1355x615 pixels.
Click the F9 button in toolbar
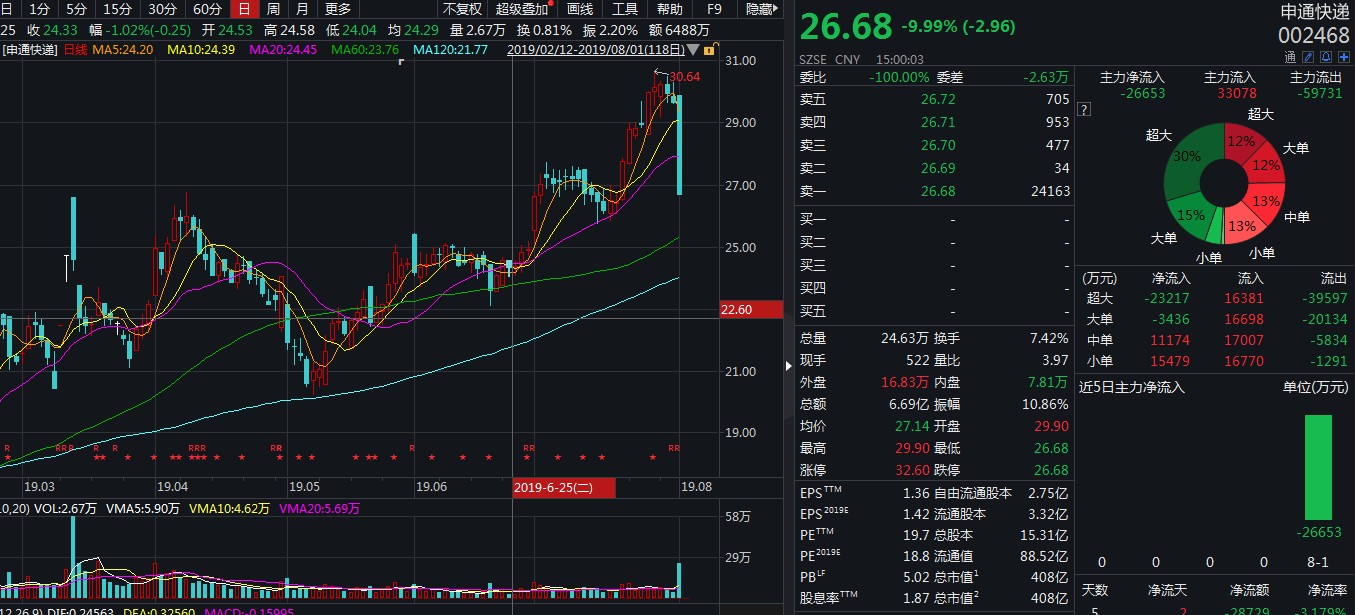tap(714, 9)
